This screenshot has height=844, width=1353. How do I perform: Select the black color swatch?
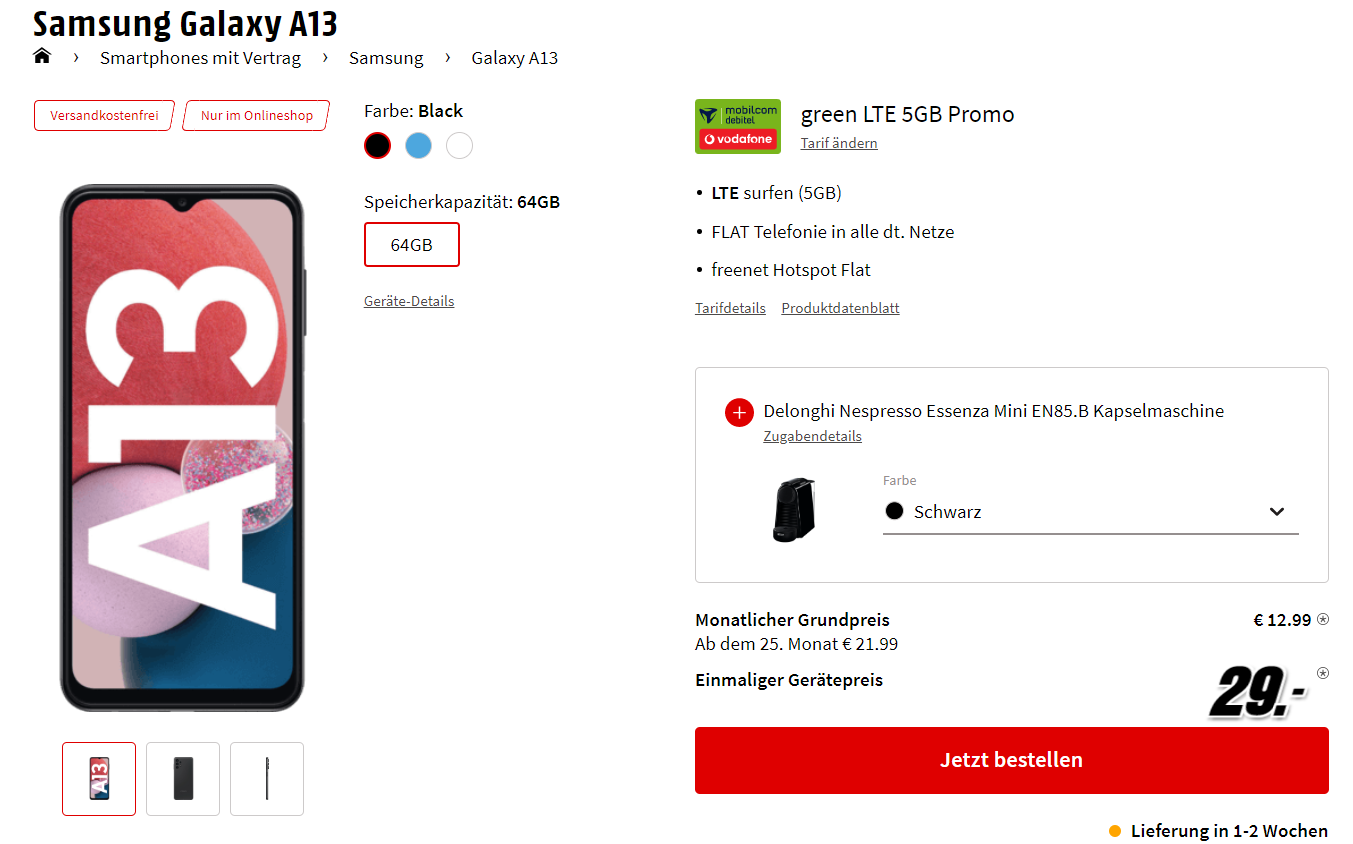point(377,146)
